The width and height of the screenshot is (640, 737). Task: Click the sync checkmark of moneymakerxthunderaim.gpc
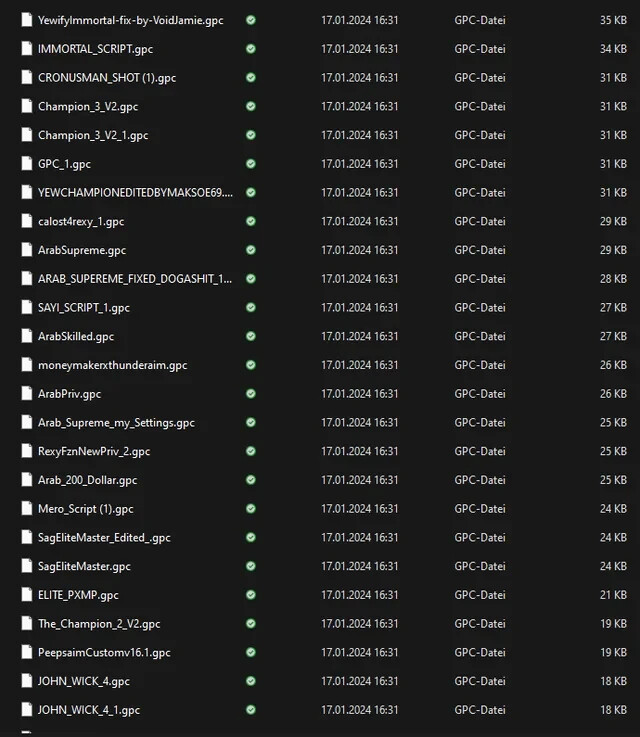click(251, 365)
